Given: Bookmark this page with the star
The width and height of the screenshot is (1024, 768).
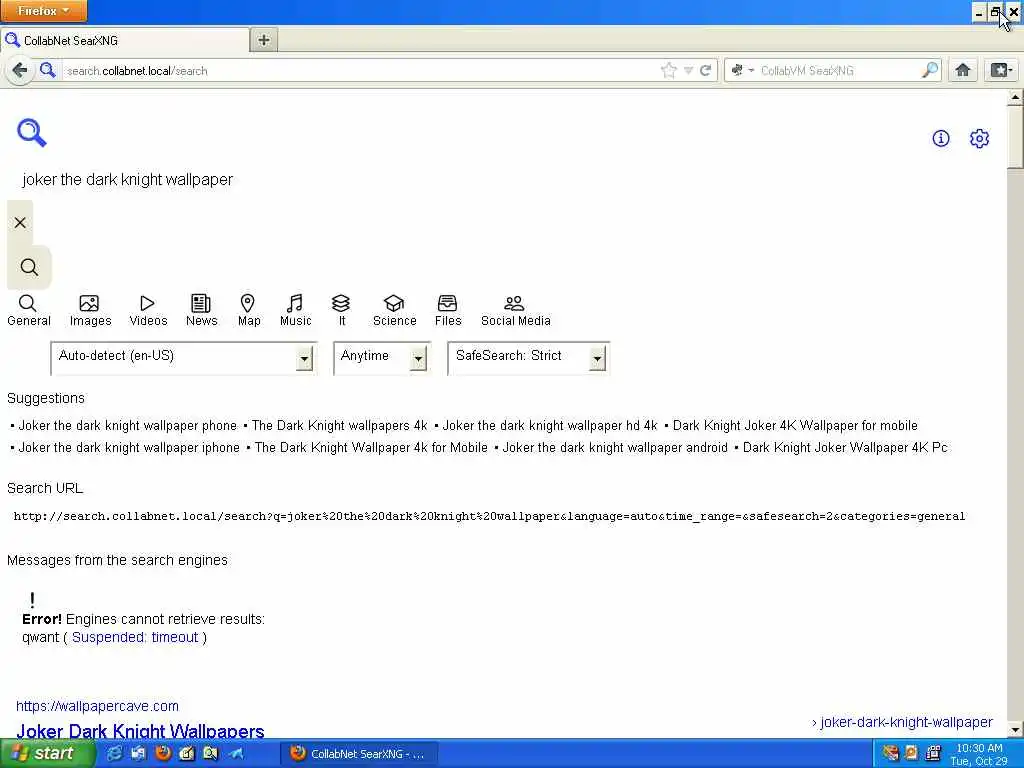Looking at the screenshot, I should (x=669, y=71).
